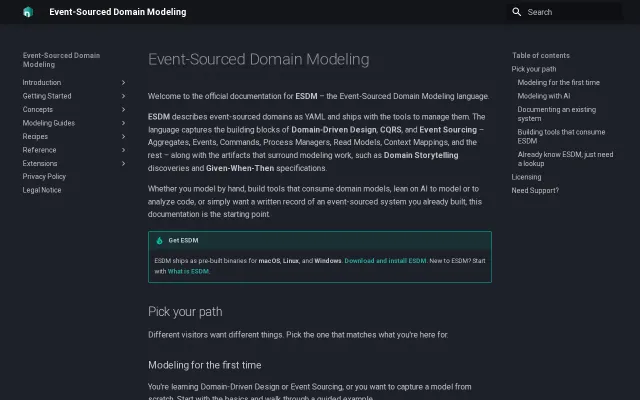Click the Event-Sourced Domain Modeling header title

[118, 12]
